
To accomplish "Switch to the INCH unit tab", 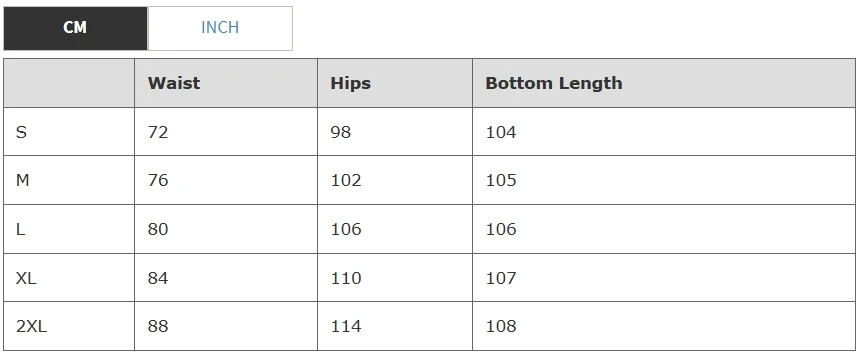I will pyautogui.click(x=220, y=28).
